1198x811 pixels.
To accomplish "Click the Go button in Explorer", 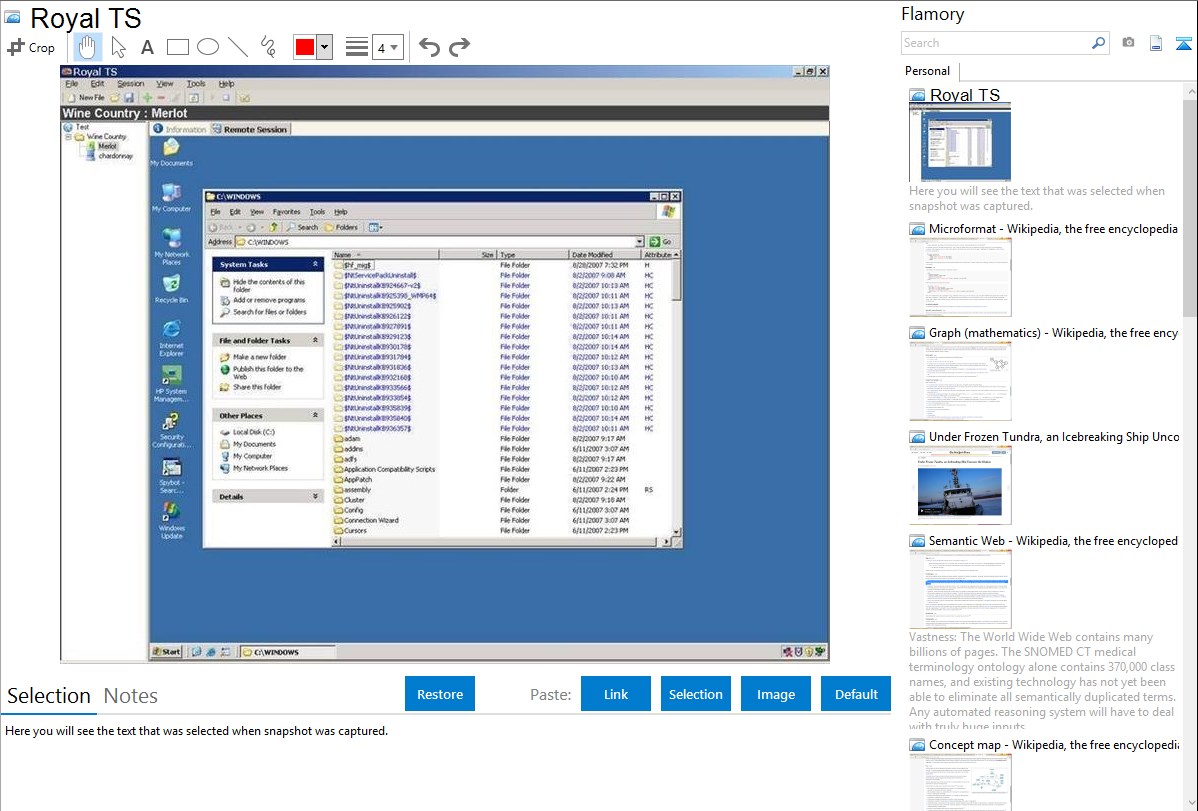I will click(660, 242).
